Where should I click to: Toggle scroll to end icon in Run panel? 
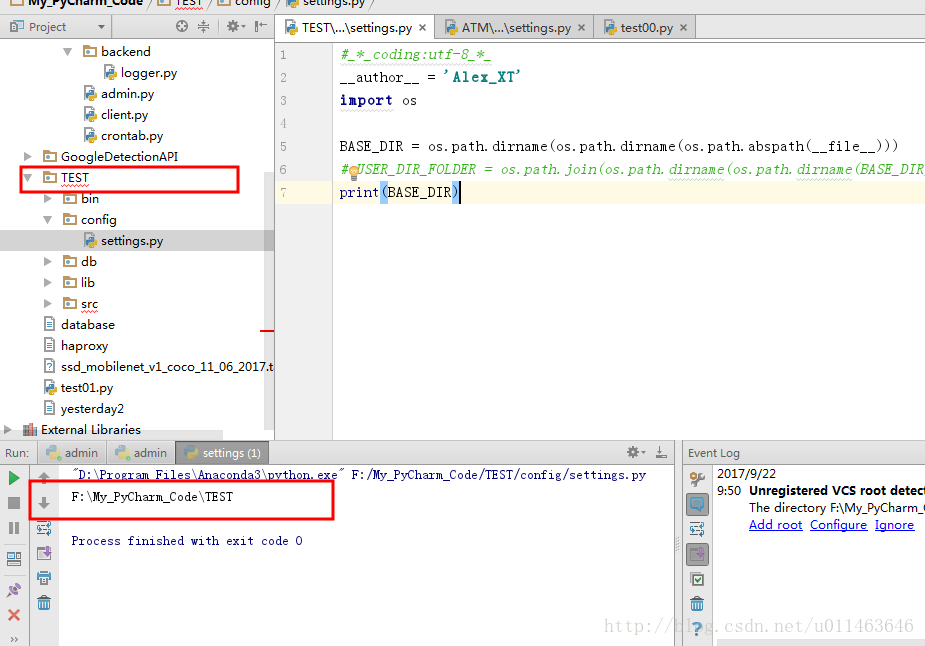44,553
